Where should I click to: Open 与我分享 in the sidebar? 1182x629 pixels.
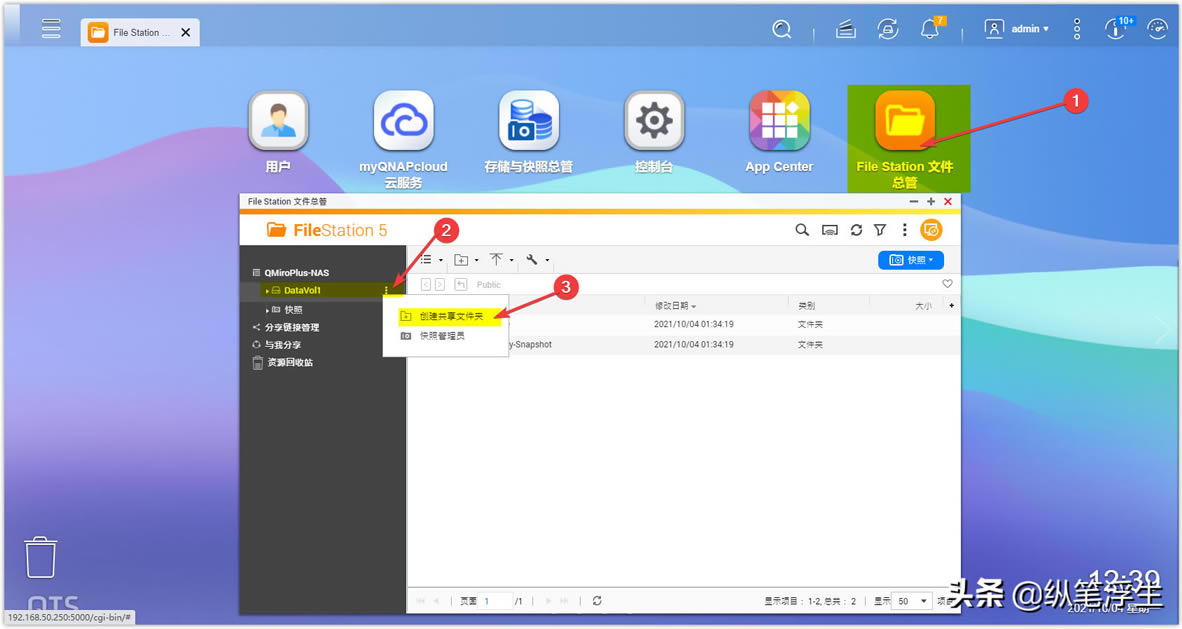pyautogui.click(x=282, y=345)
